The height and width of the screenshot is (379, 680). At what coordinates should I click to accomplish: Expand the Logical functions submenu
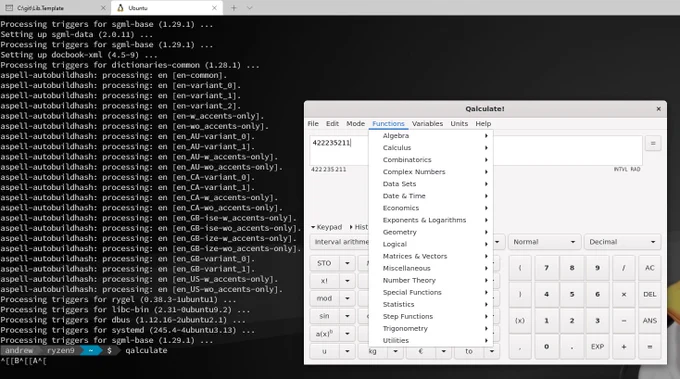click(x=431, y=244)
